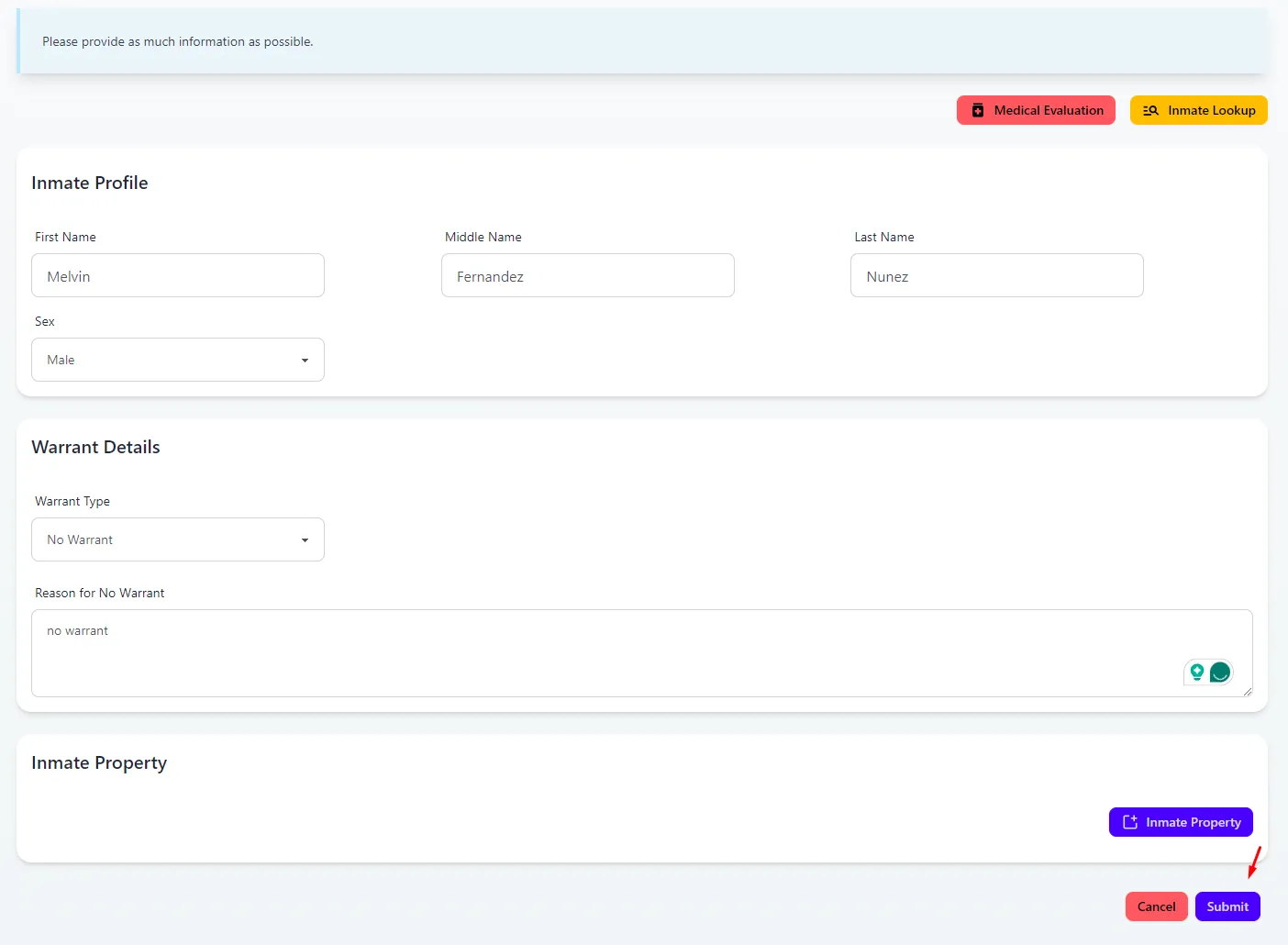Click the Sex dropdown caret arrow
Screen dimensions: 1288x945
click(x=305, y=361)
